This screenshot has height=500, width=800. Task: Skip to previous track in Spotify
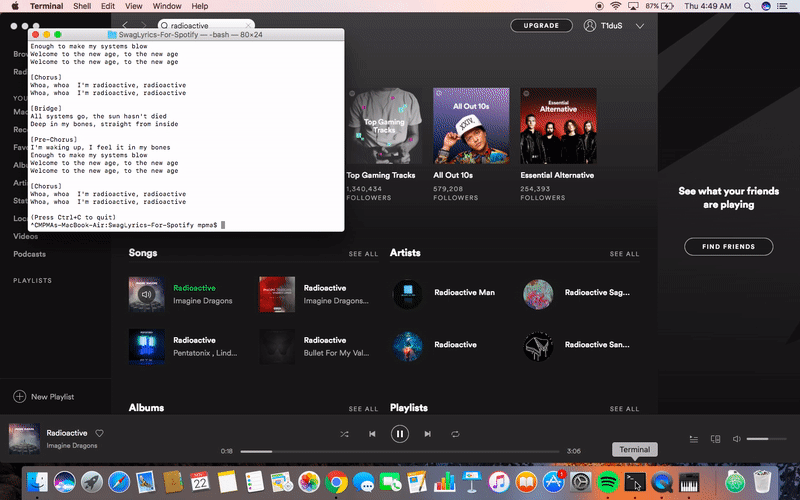tap(372, 434)
